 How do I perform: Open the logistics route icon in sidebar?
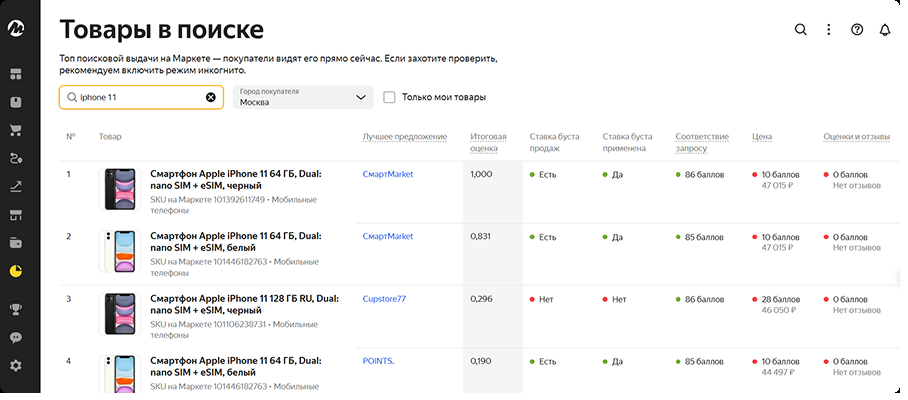[16, 158]
